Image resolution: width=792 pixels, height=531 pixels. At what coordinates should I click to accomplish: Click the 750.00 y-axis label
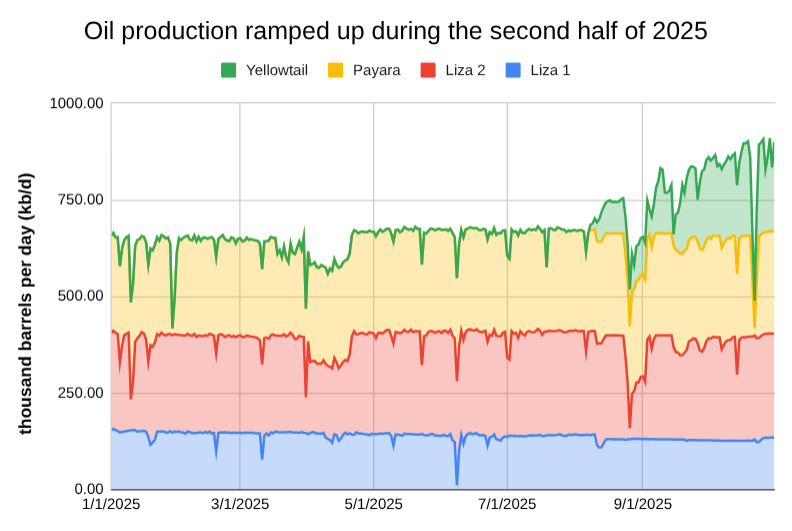coord(80,200)
